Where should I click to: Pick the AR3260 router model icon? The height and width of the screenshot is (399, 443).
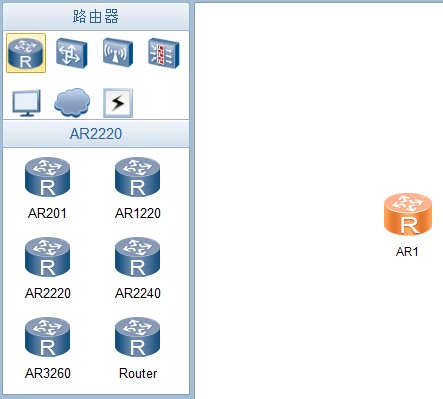pyautogui.click(x=47, y=337)
